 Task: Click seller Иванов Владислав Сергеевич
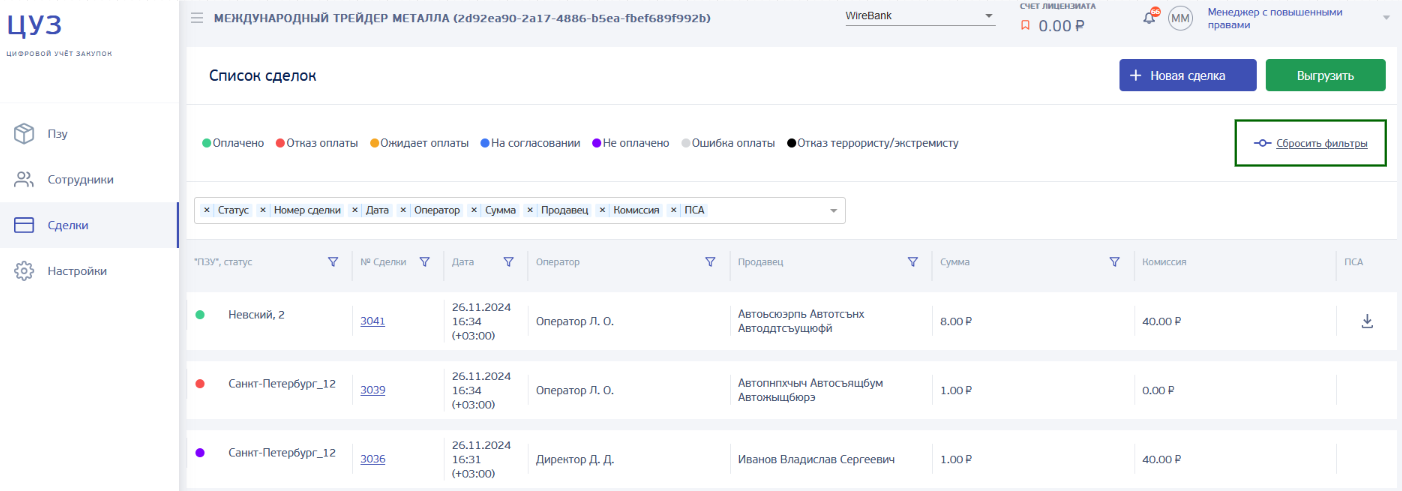tap(816, 459)
